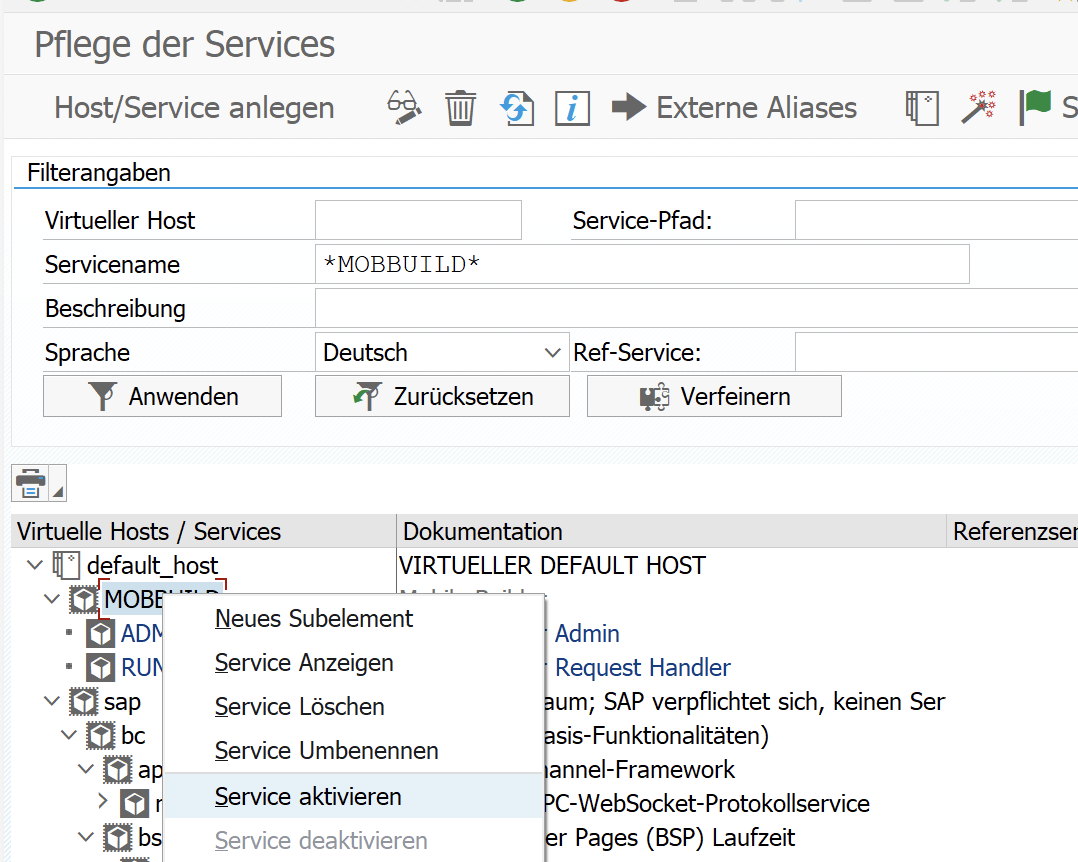Collapse the ap... node chevron under bc
The width and height of the screenshot is (1078, 862).
[87, 769]
